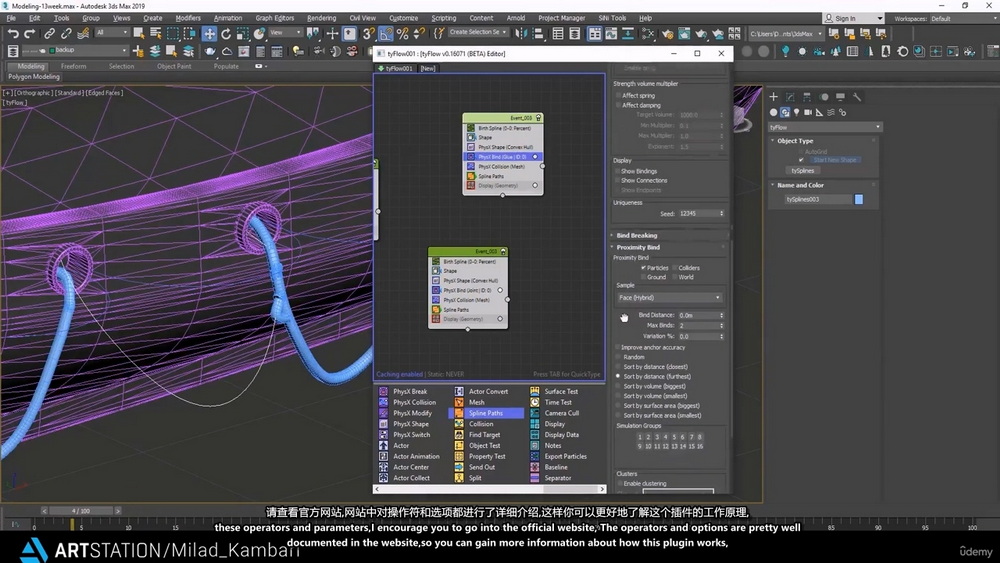Open the Face (Hybrid) sample dropdown
The image size is (1000, 563).
(669, 298)
